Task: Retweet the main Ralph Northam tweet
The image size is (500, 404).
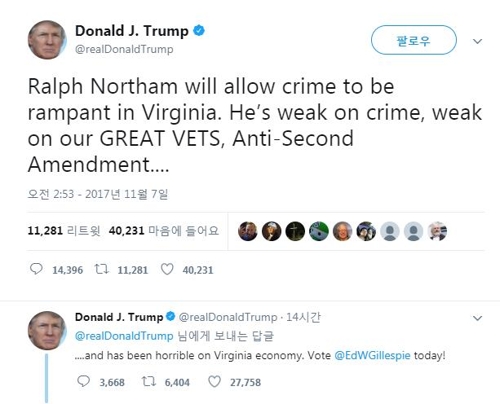Action: (101, 269)
